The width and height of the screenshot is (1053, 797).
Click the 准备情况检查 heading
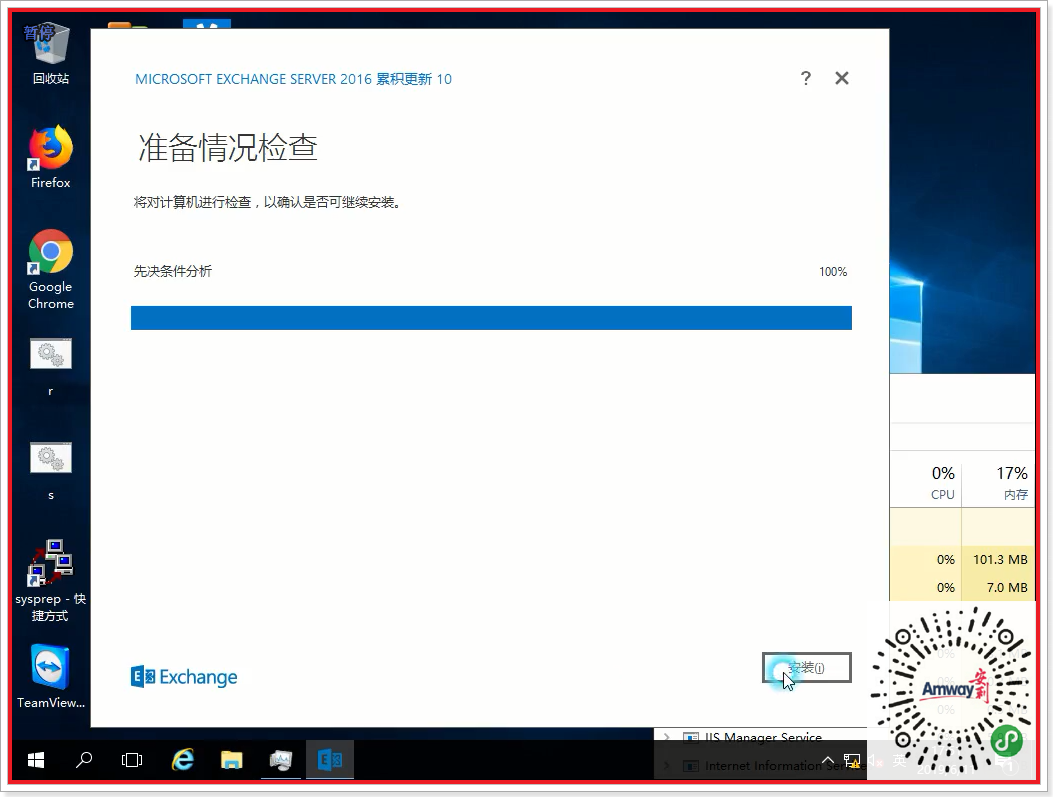click(x=228, y=147)
